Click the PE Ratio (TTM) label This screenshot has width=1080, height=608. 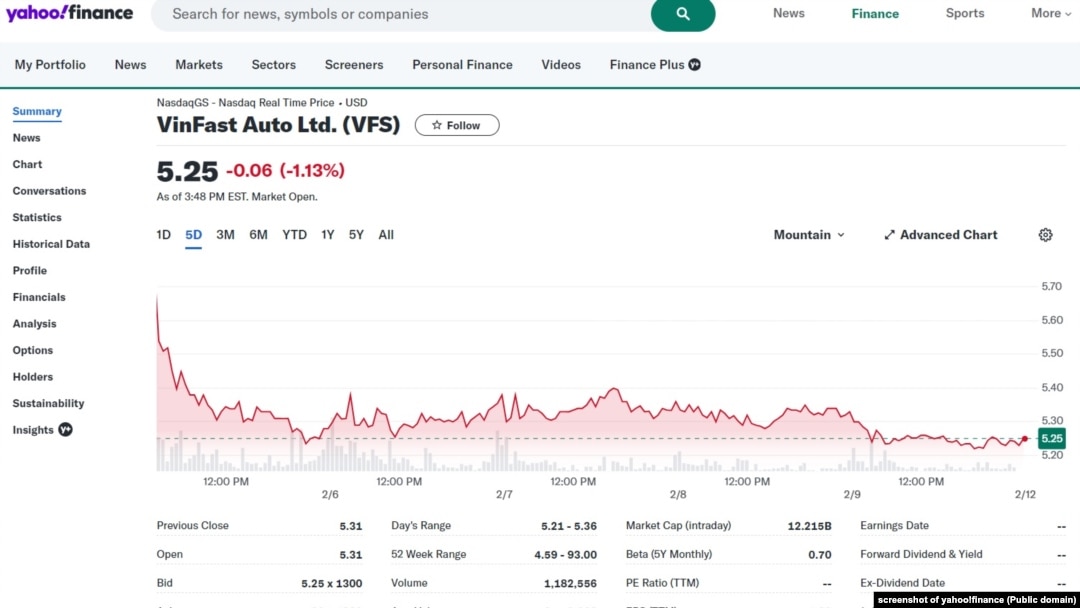click(x=662, y=583)
